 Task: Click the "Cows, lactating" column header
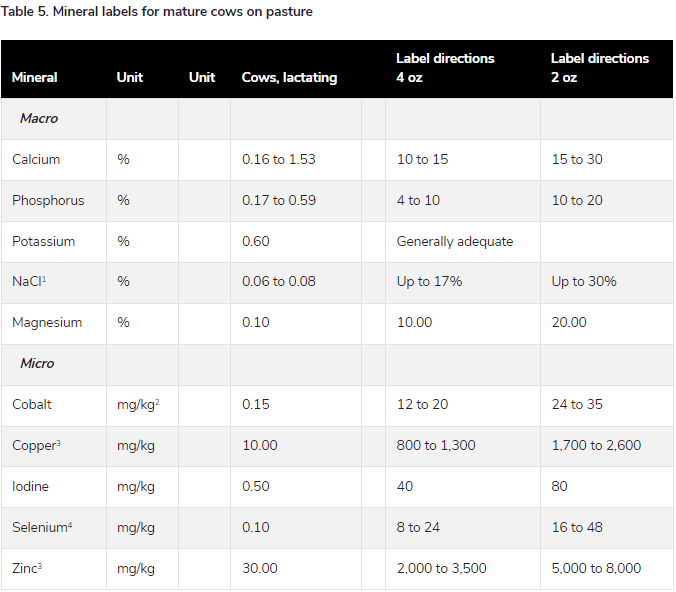coord(289,77)
